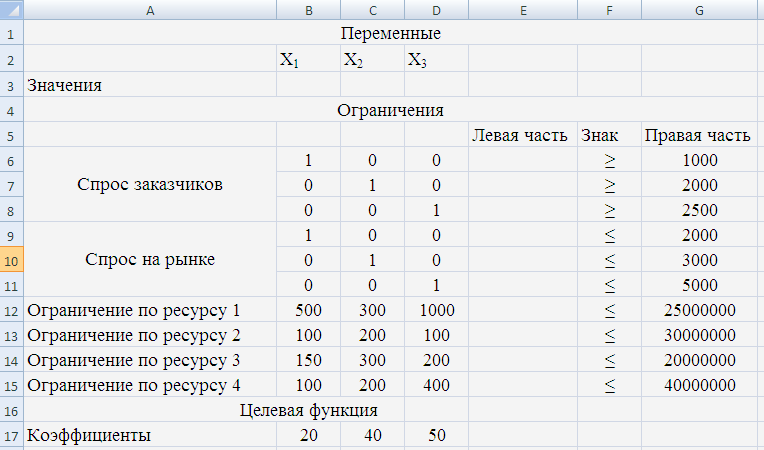Select the 'Коэффициенты' label cell
Screen dimensions: 764x450
pyautogui.click(x=150, y=435)
